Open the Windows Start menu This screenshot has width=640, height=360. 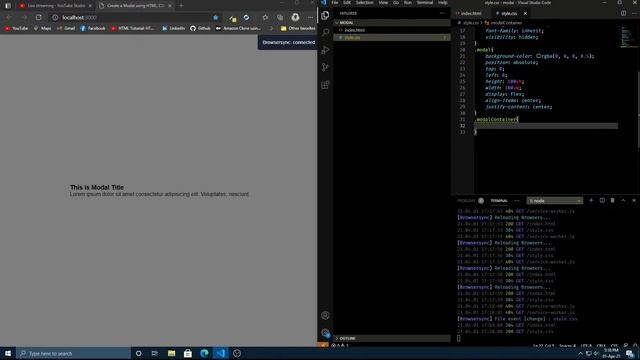tap(8, 353)
